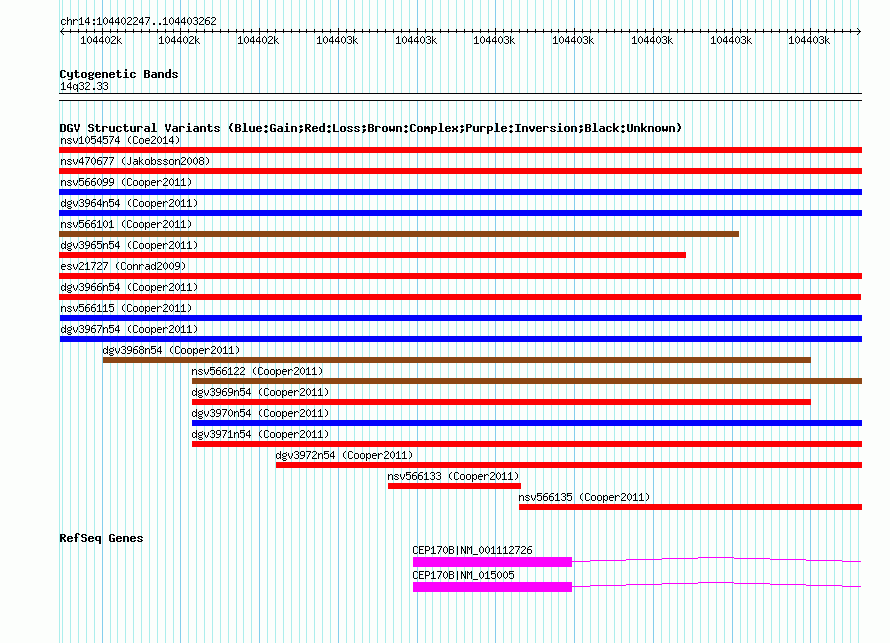Click the red dgv3966n54 loss bar

[x=460, y=297]
